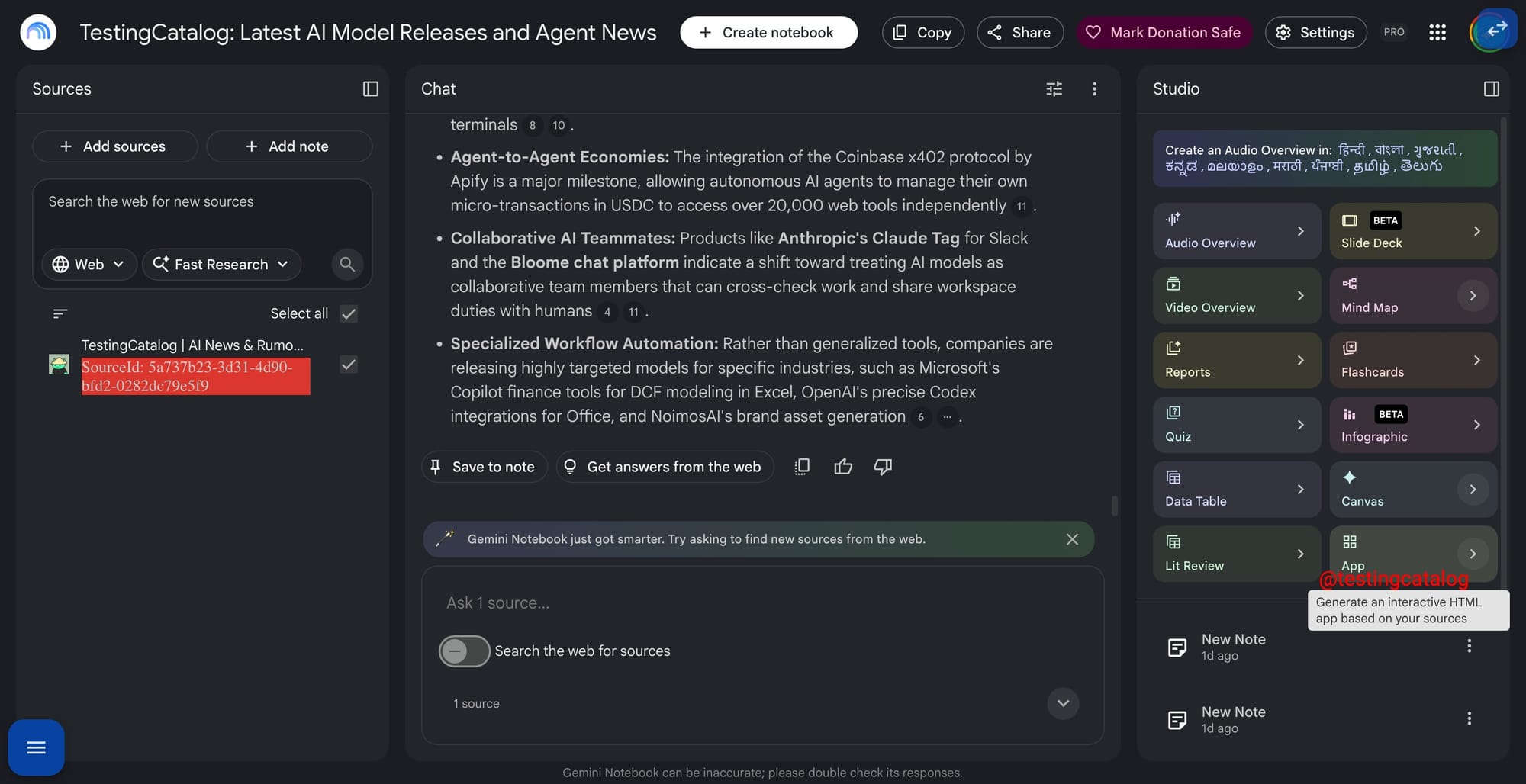Click citation 11 after USDC sentence
This screenshot has width=1526, height=784.
point(1021,206)
